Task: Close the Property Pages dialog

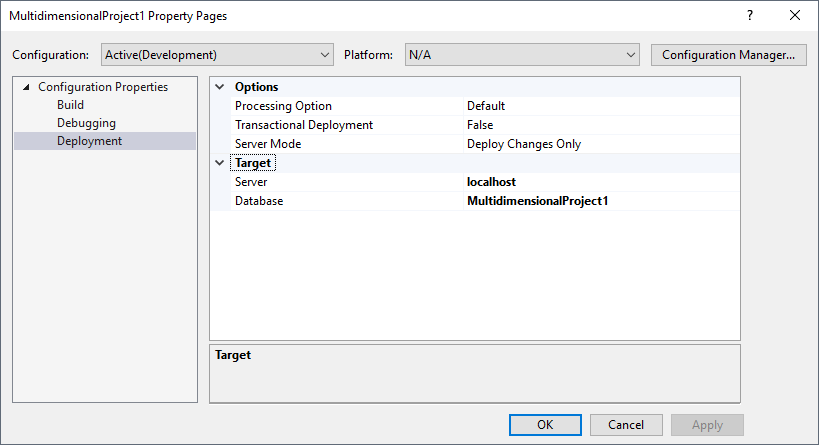Action: point(795,16)
